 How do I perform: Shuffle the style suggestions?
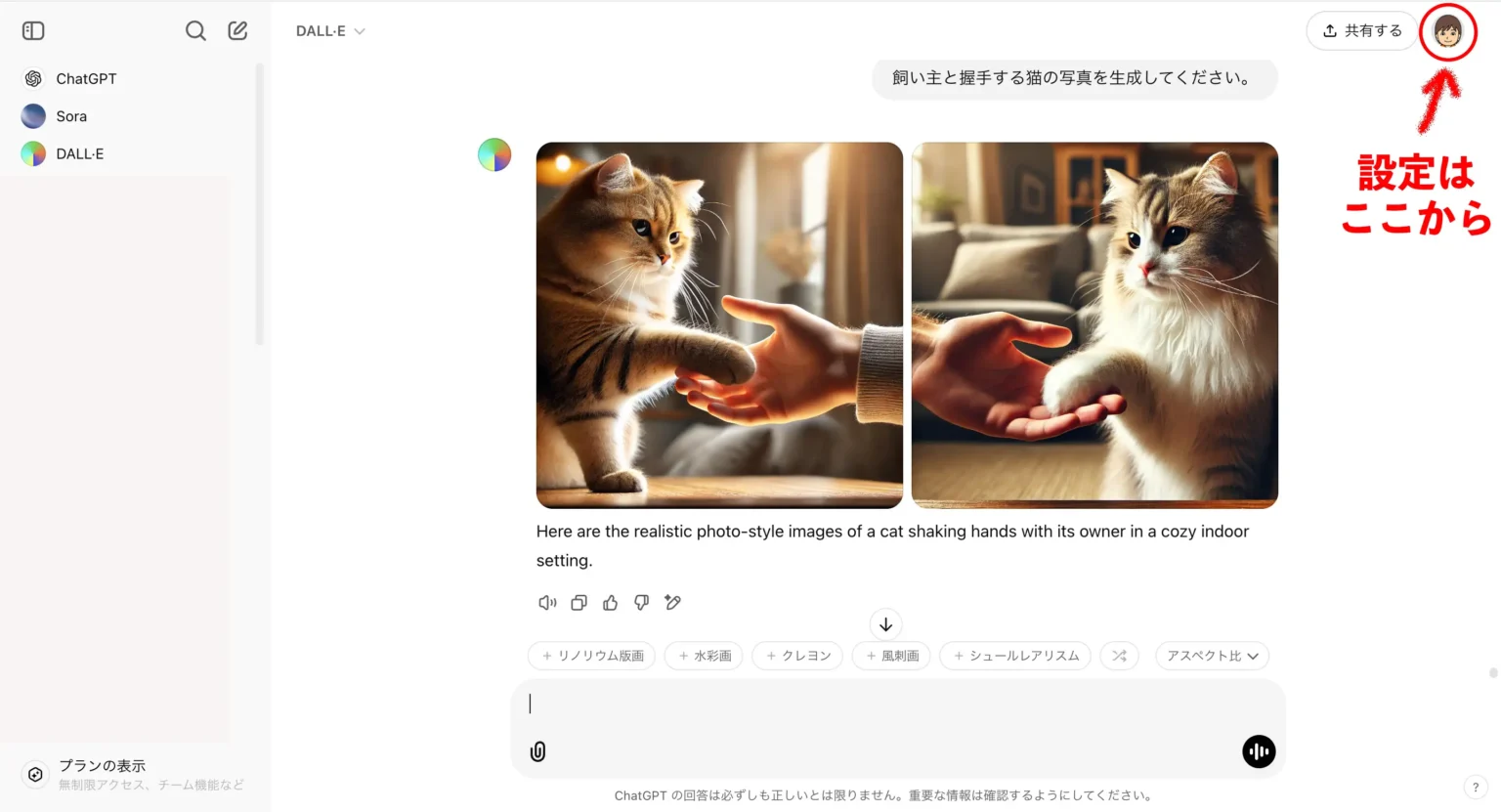(x=1119, y=656)
